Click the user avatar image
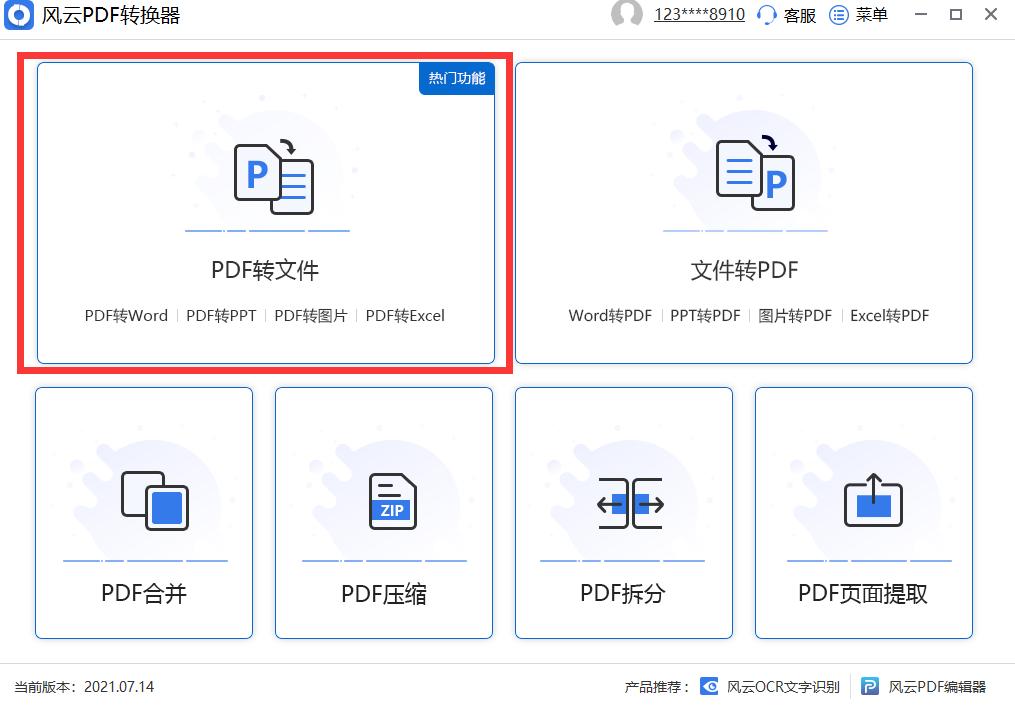The height and width of the screenshot is (708, 1015). pos(628,15)
